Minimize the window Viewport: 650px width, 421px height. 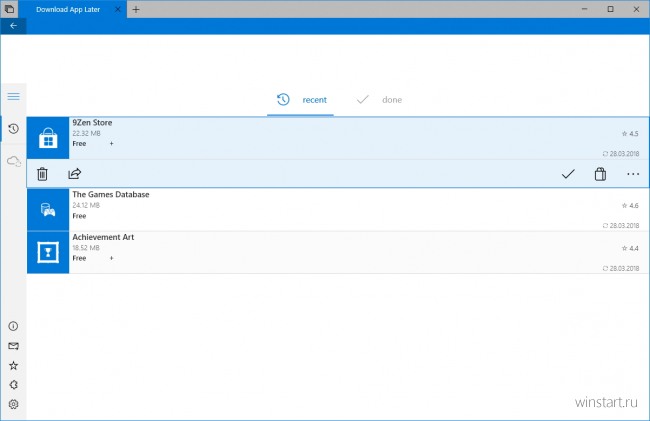pyautogui.click(x=585, y=9)
